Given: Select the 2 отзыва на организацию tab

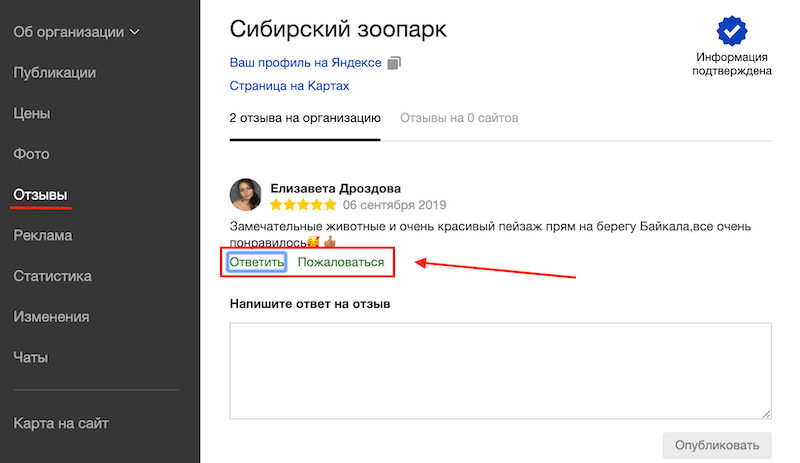Looking at the screenshot, I should click(x=305, y=118).
